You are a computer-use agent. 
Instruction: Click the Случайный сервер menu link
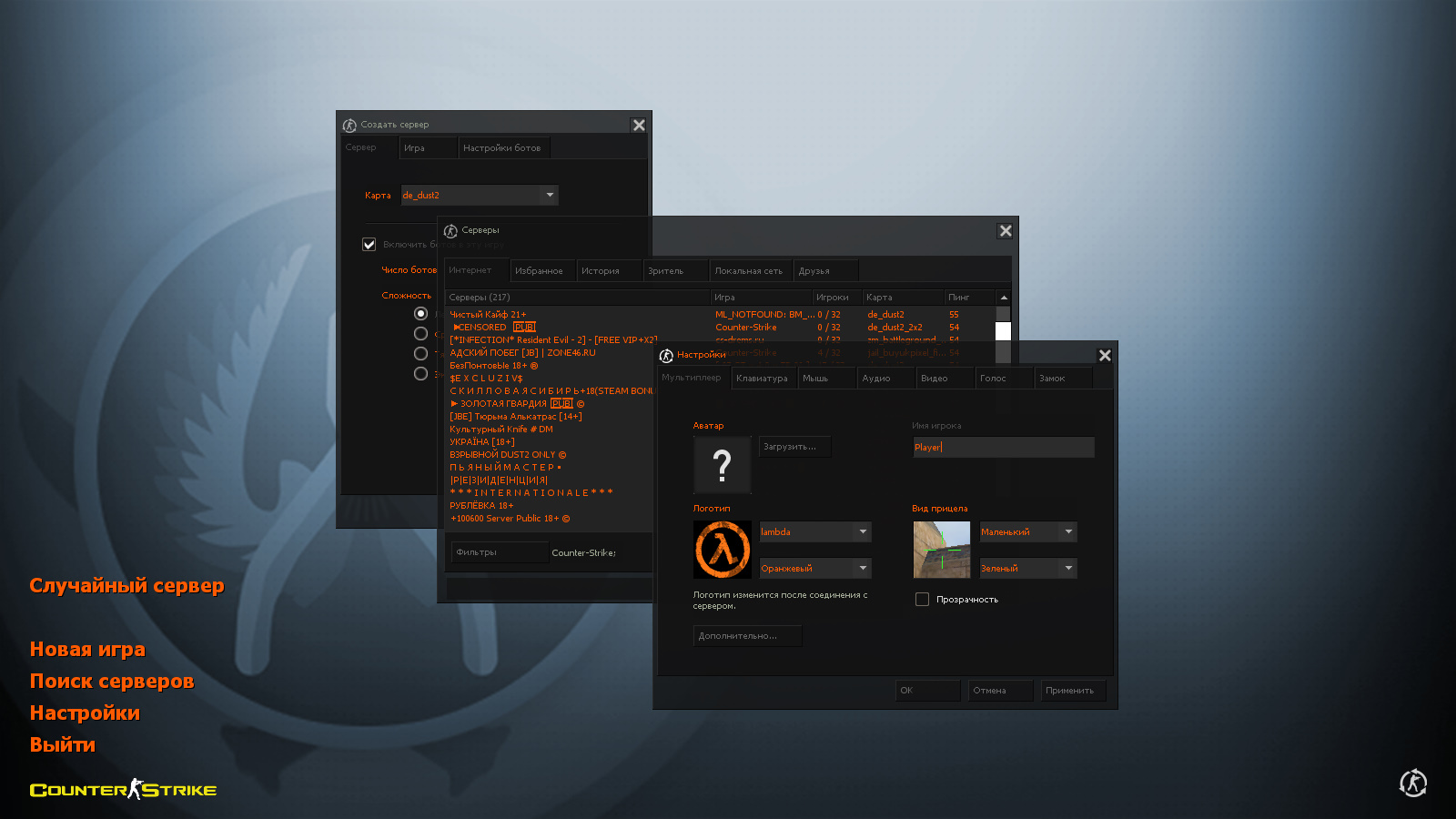pos(126,585)
